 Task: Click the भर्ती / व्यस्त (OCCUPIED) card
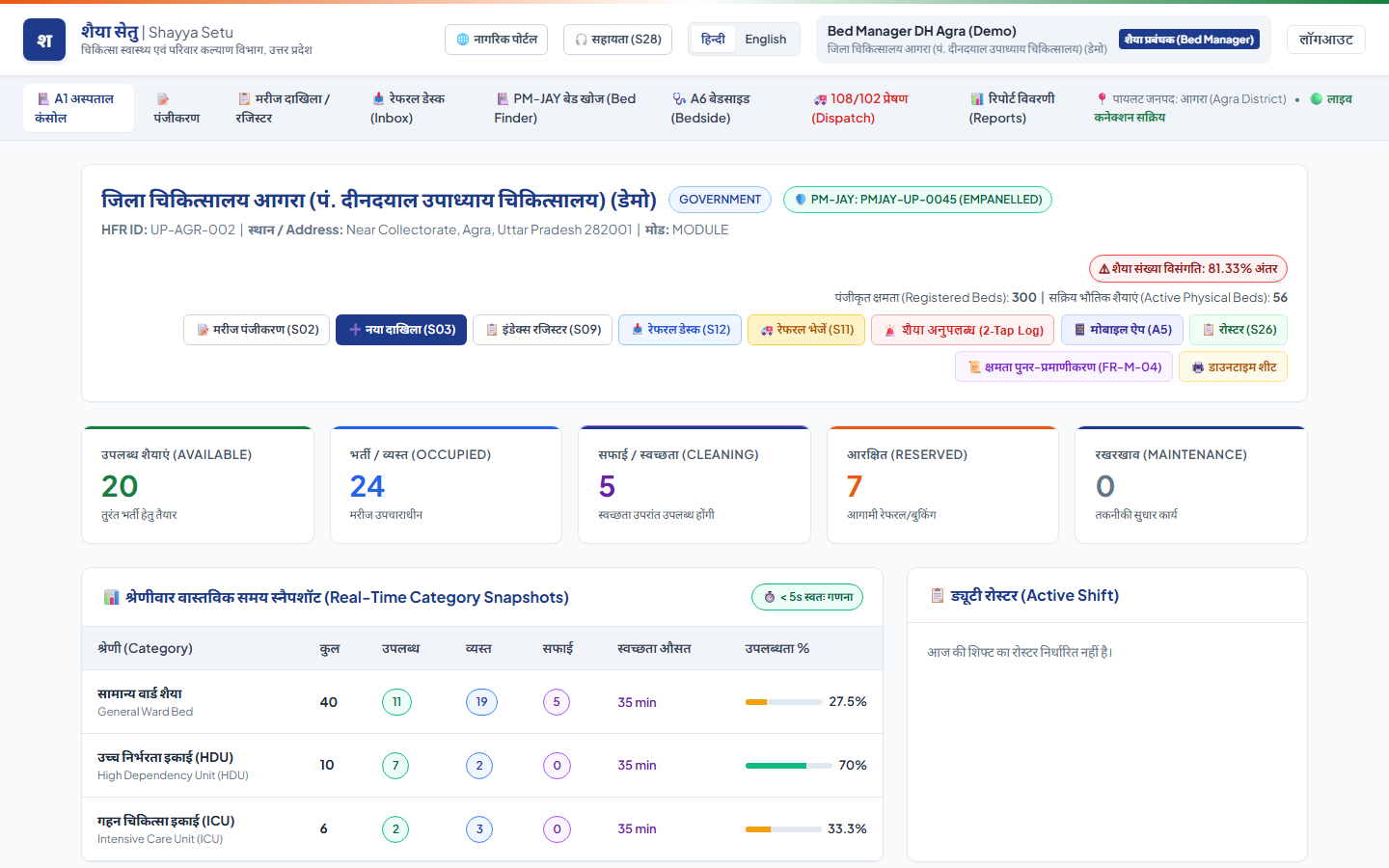(446, 485)
